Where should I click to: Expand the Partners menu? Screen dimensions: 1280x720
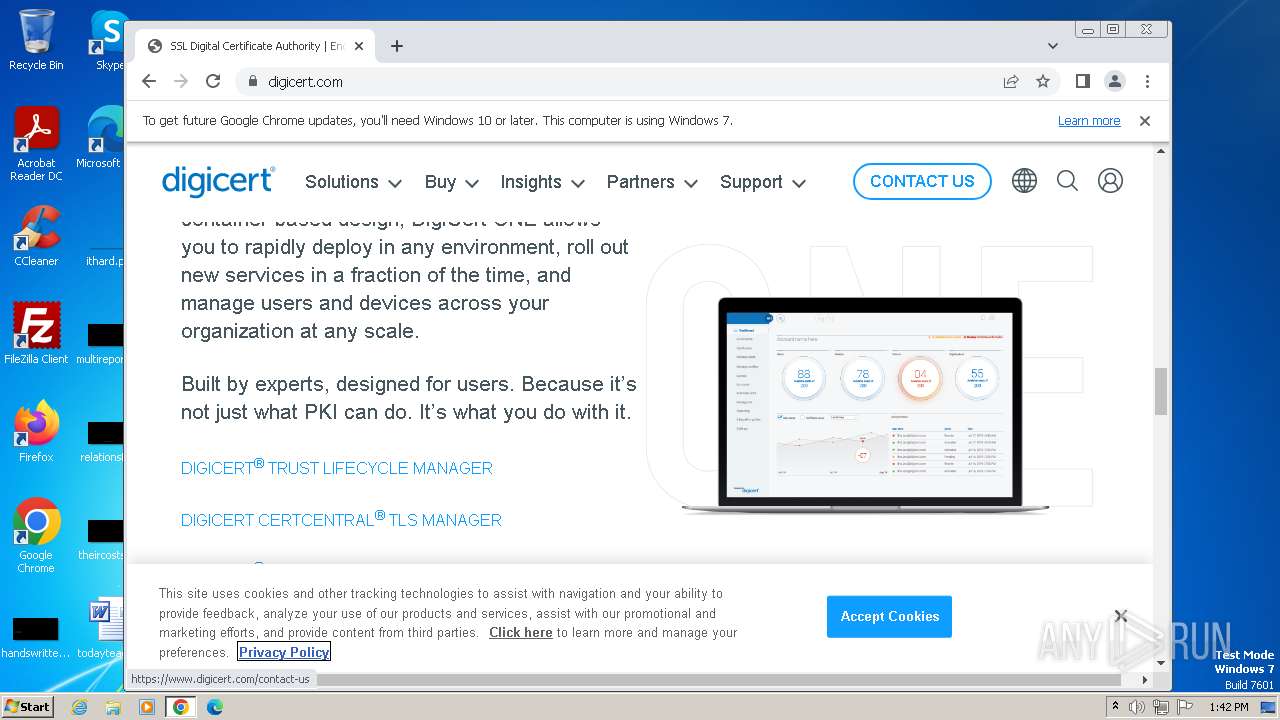pyautogui.click(x=652, y=182)
